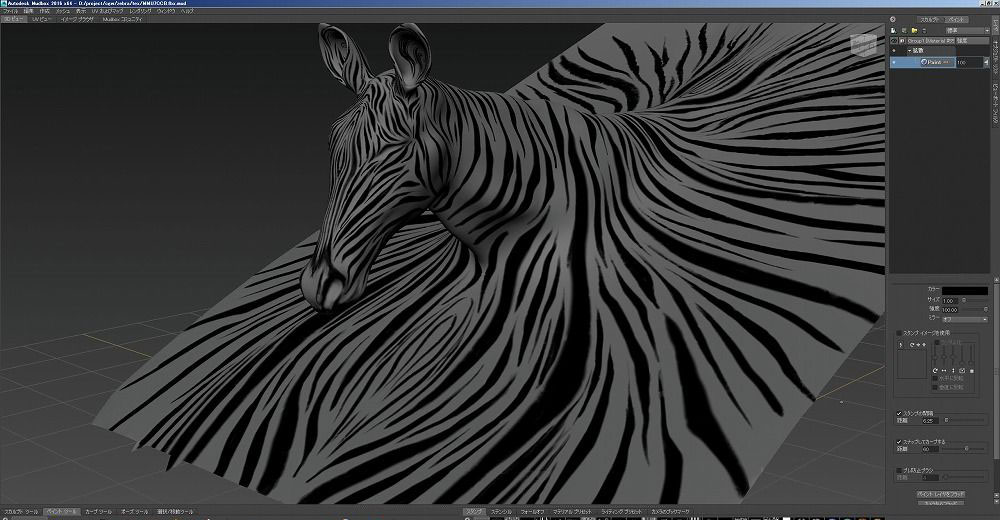The height and width of the screenshot is (520, 1000).
Task: Switch to the イメージ ブラウザ tab
Action: pyautogui.click(x=77, y=19)
